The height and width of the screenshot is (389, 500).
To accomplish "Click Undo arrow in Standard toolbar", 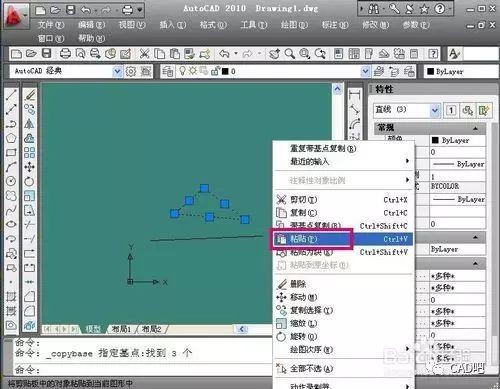I will [x=224, y=54].
